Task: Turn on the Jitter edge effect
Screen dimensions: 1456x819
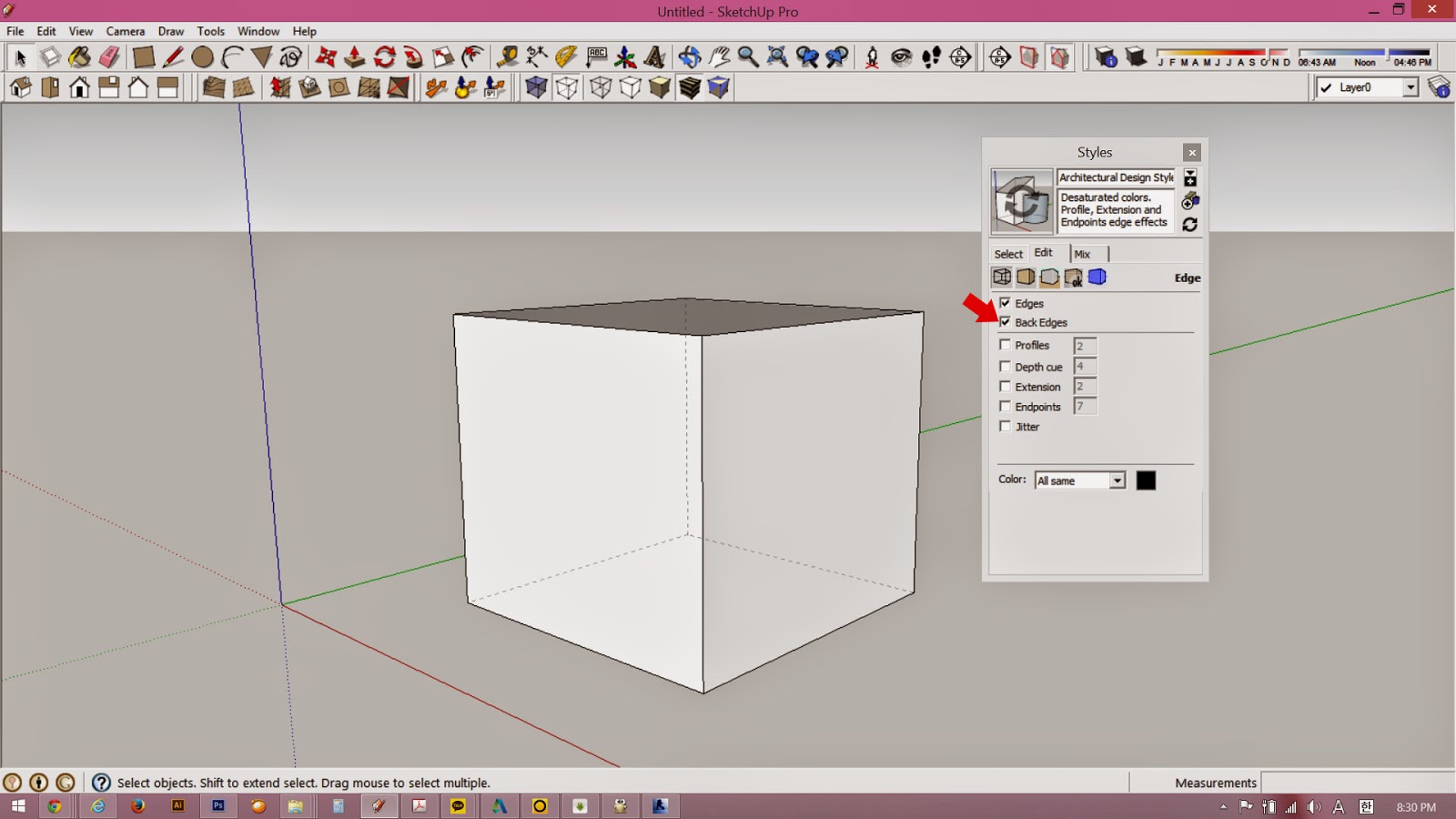Action: [1005, 426]
